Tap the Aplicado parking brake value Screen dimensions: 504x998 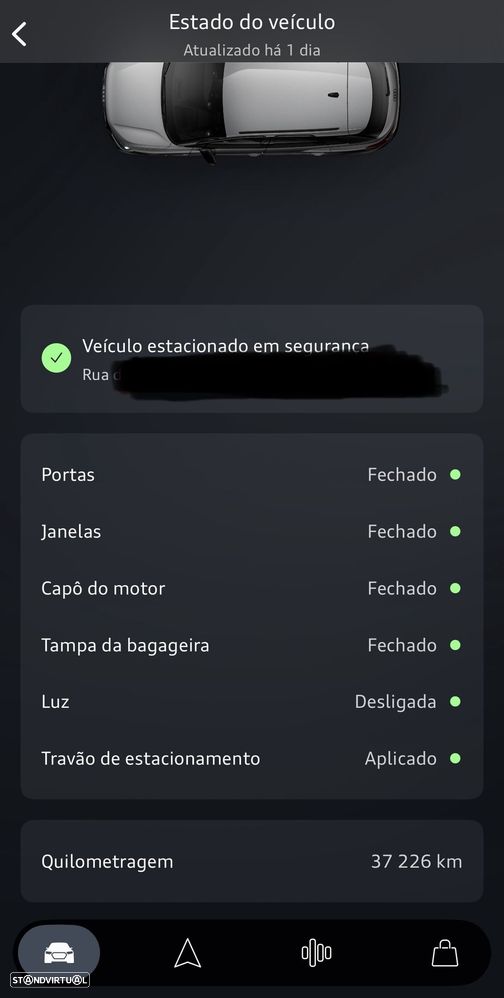pyautogui.click(x=400, y=759)
